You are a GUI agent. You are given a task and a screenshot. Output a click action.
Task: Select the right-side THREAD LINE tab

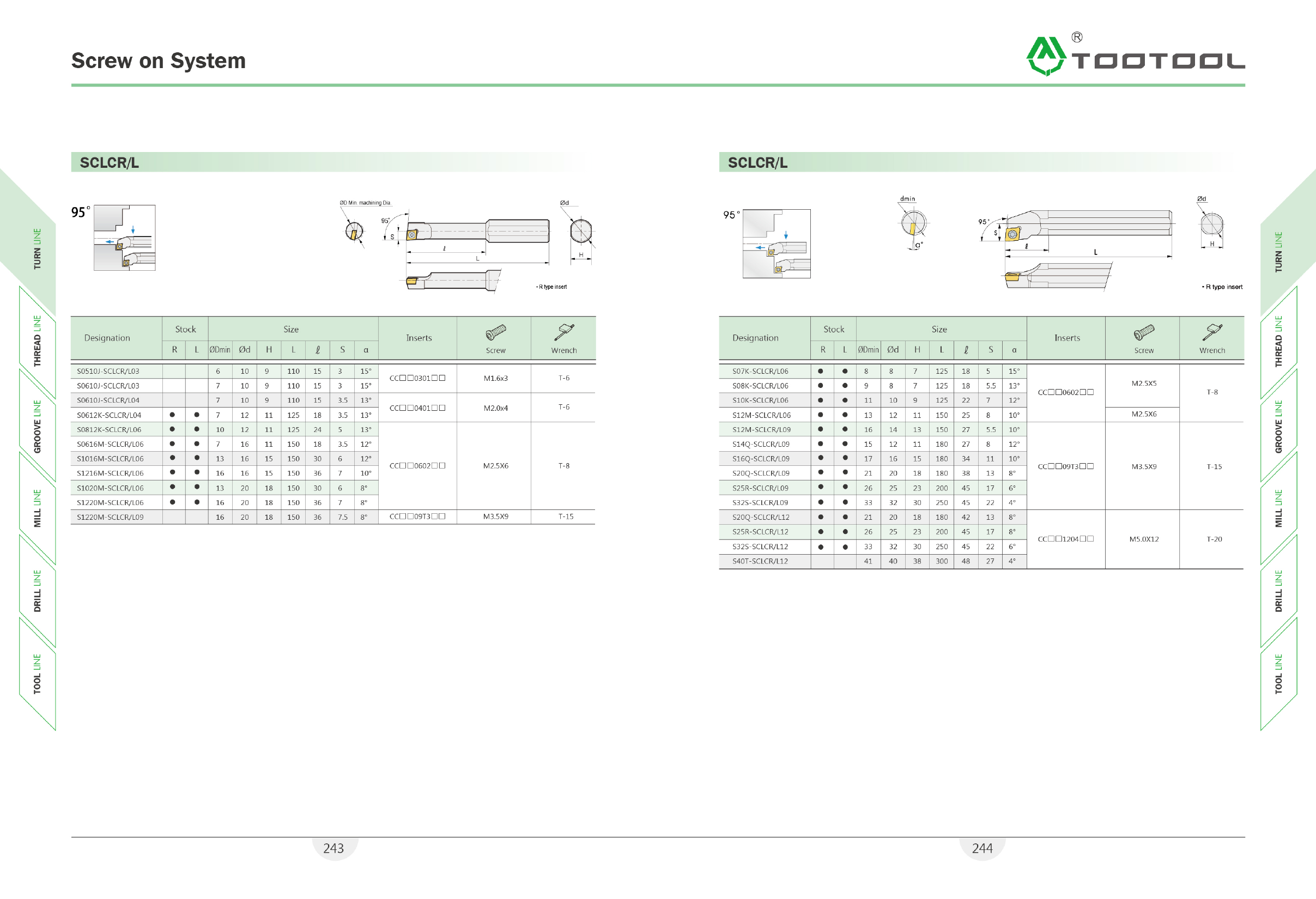pyautogui.click(x=1278, y=341)
